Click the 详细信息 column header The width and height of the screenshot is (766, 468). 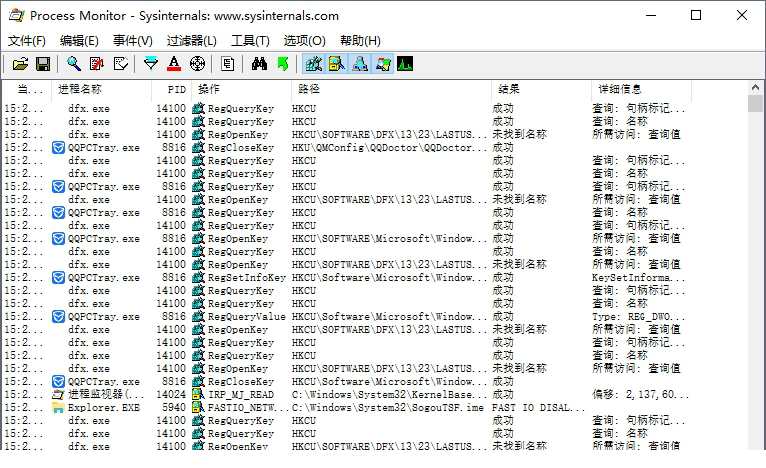[641, 89]
